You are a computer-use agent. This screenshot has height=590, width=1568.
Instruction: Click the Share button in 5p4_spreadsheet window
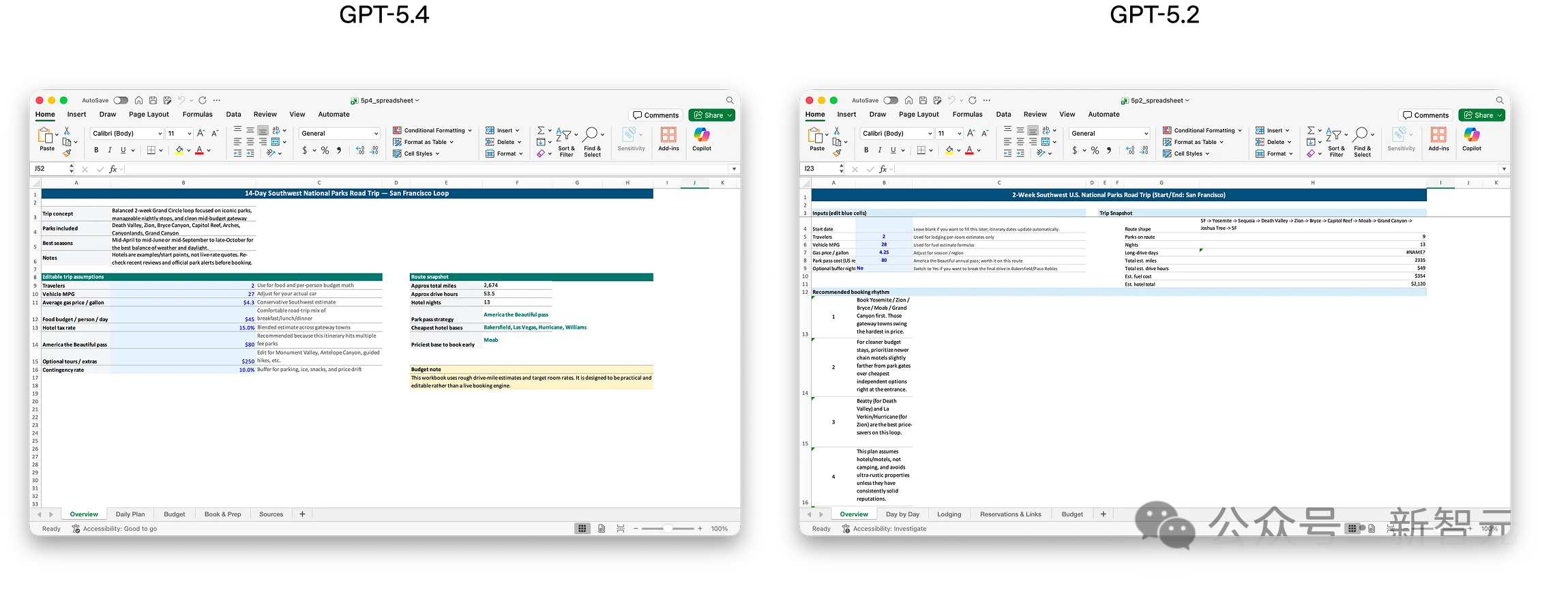coord(711,115)
